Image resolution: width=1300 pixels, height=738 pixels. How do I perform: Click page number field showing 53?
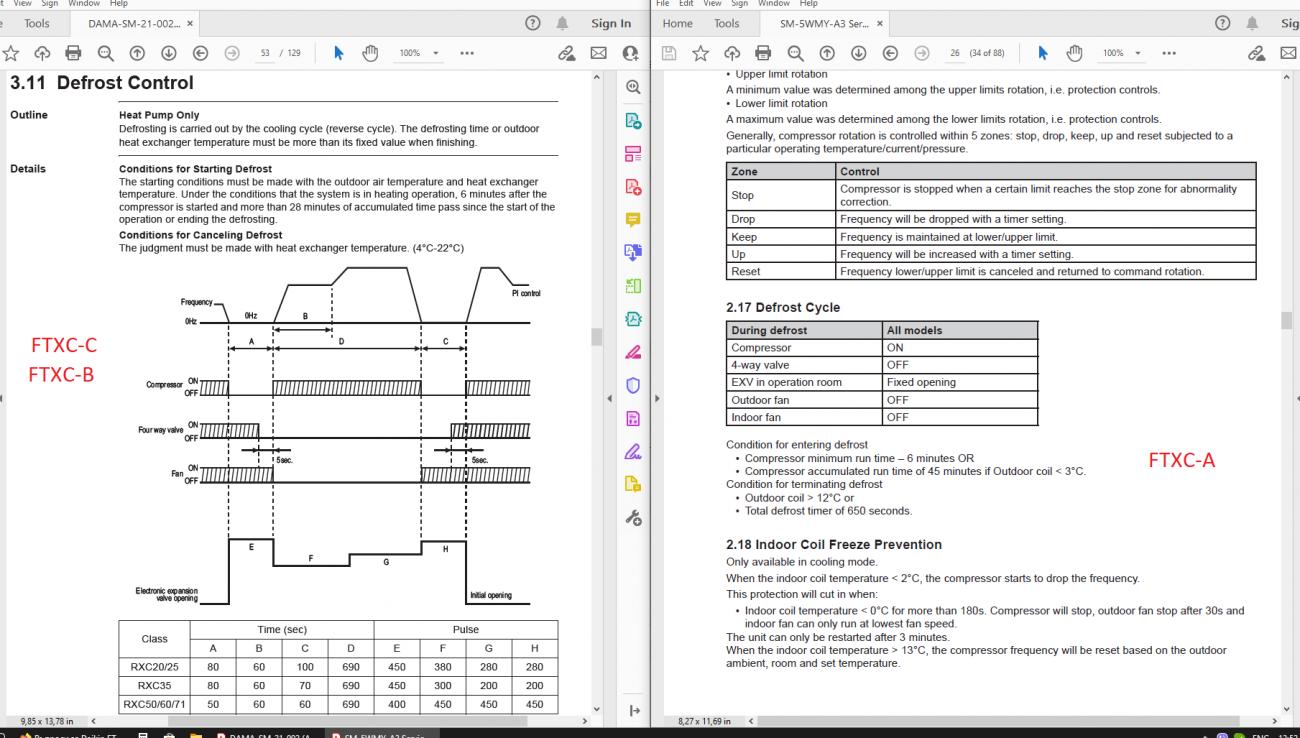265,53
